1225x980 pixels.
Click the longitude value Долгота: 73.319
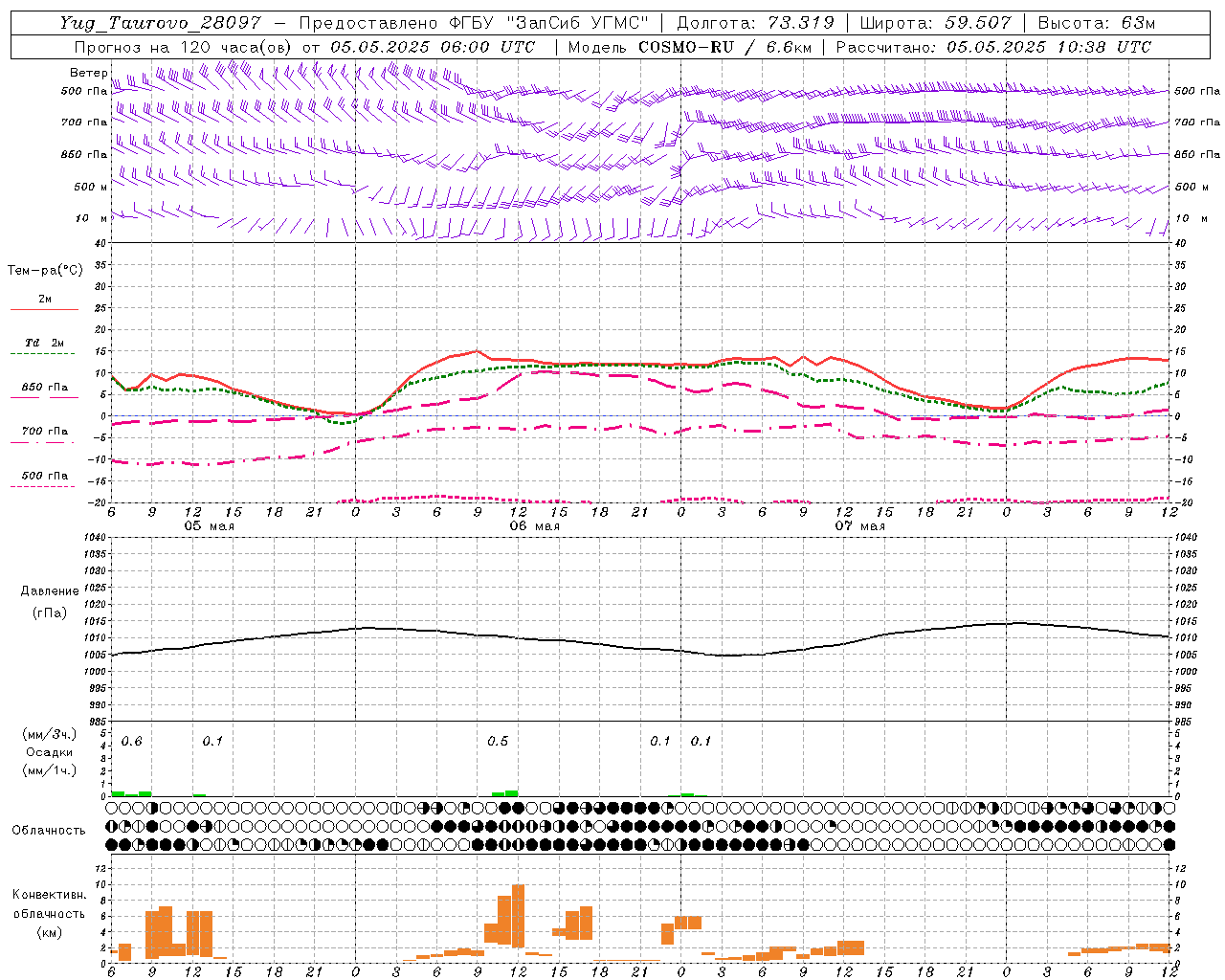tap(755, 23)
